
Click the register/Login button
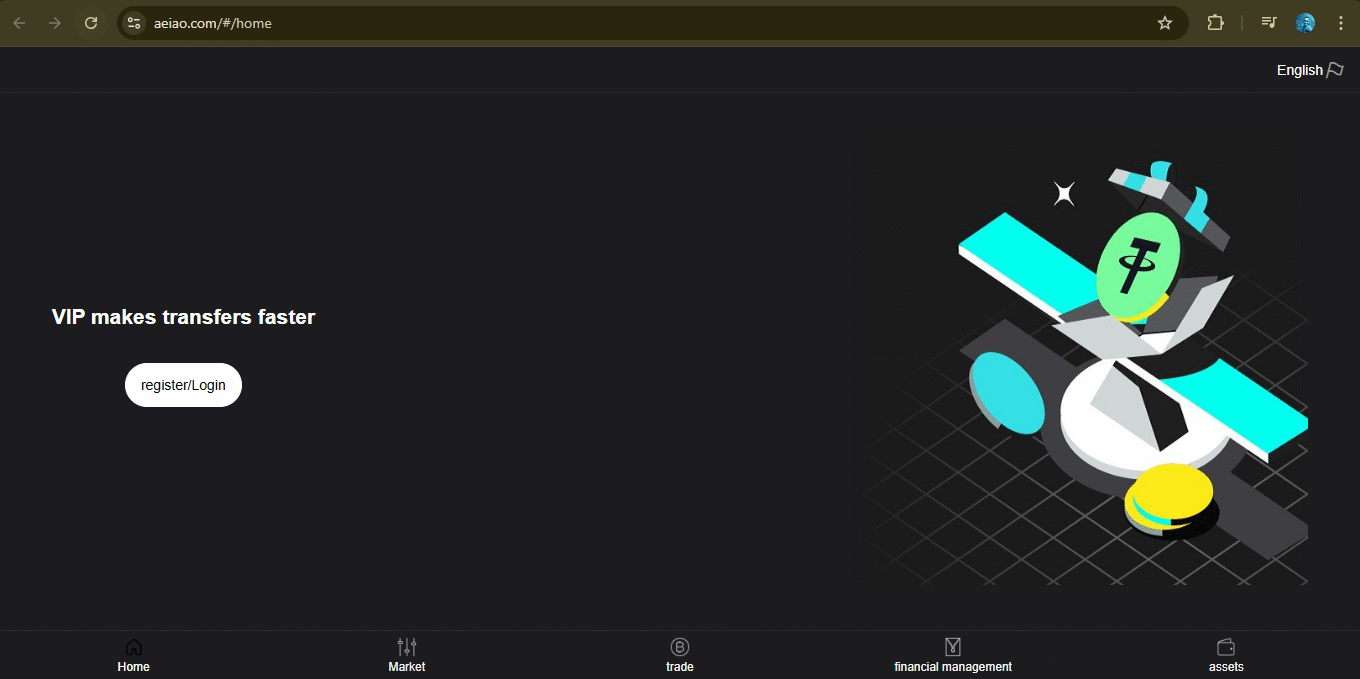click(x=183, y=385)
